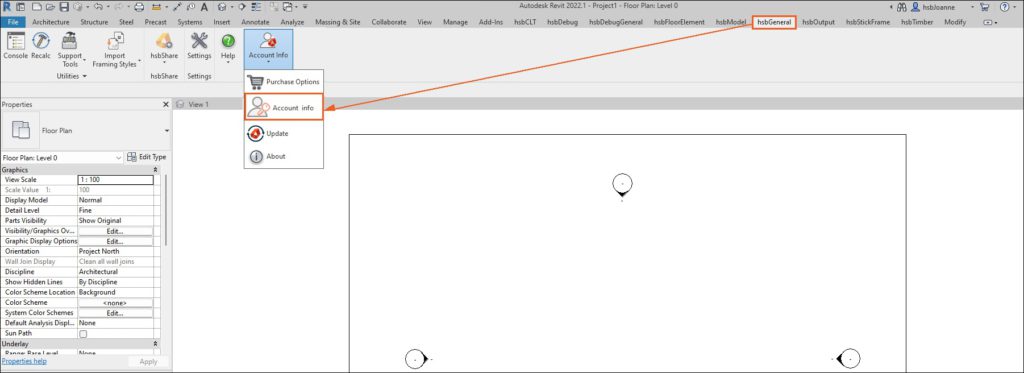Open the hsbShare tool

(164, 47)
